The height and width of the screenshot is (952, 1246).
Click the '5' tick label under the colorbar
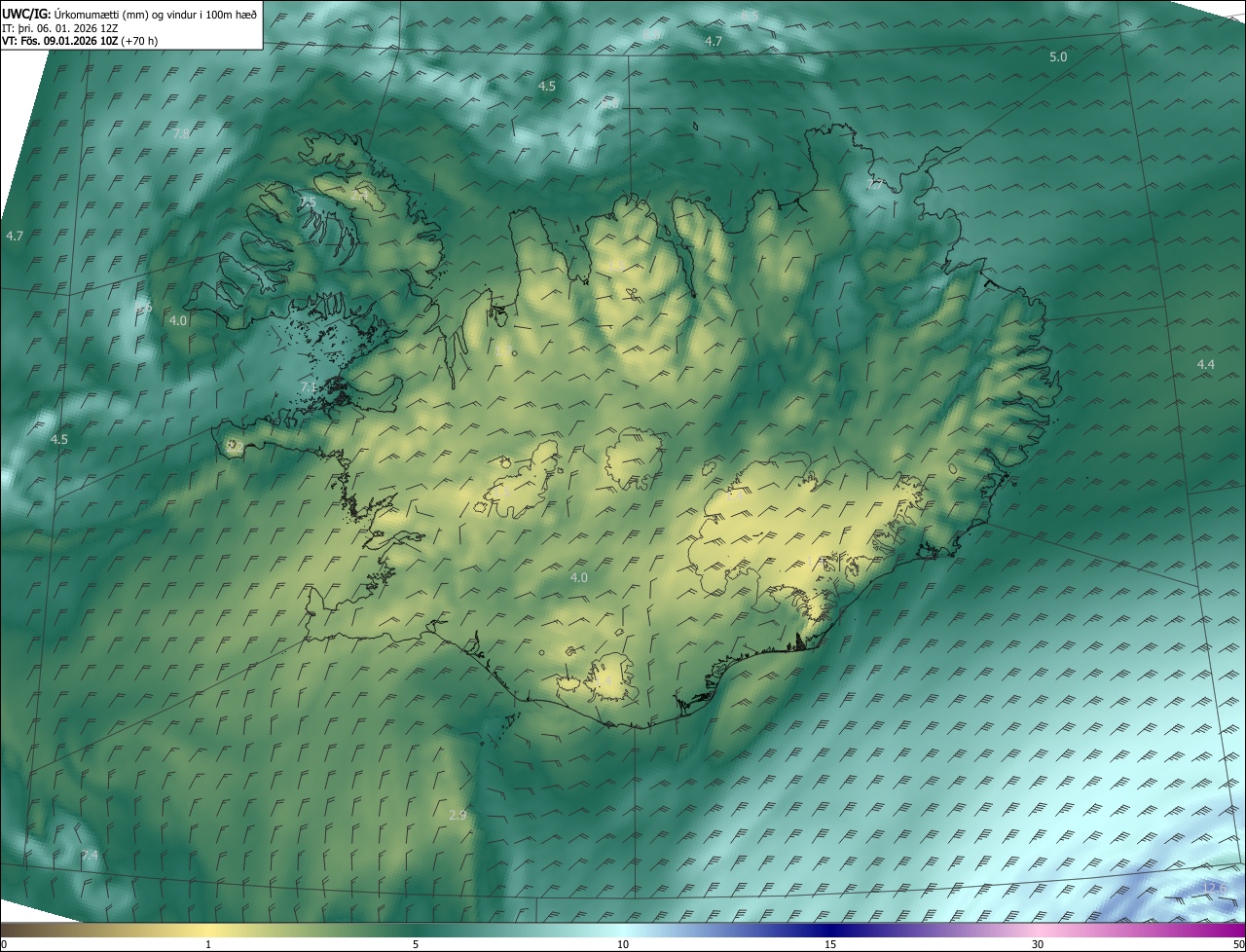(x=416, y=945)
